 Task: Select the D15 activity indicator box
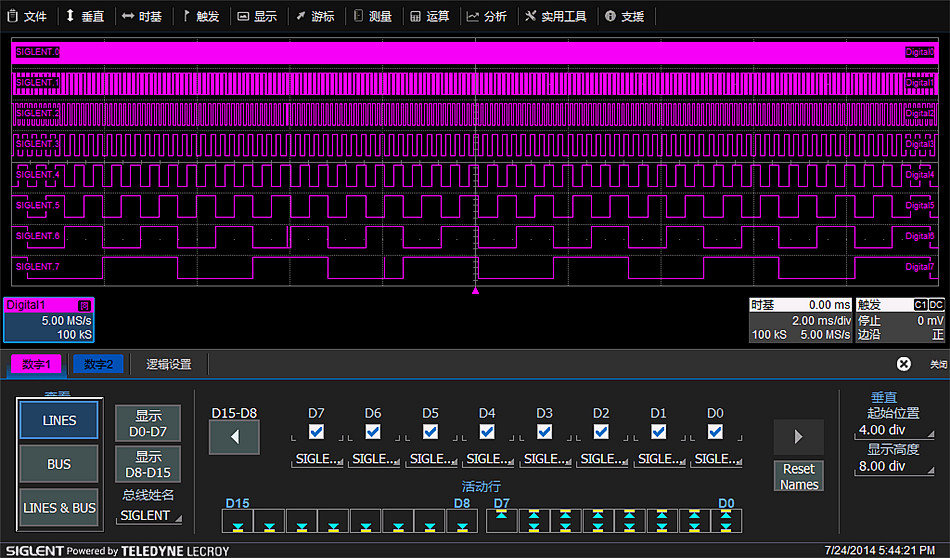point(237,520)
